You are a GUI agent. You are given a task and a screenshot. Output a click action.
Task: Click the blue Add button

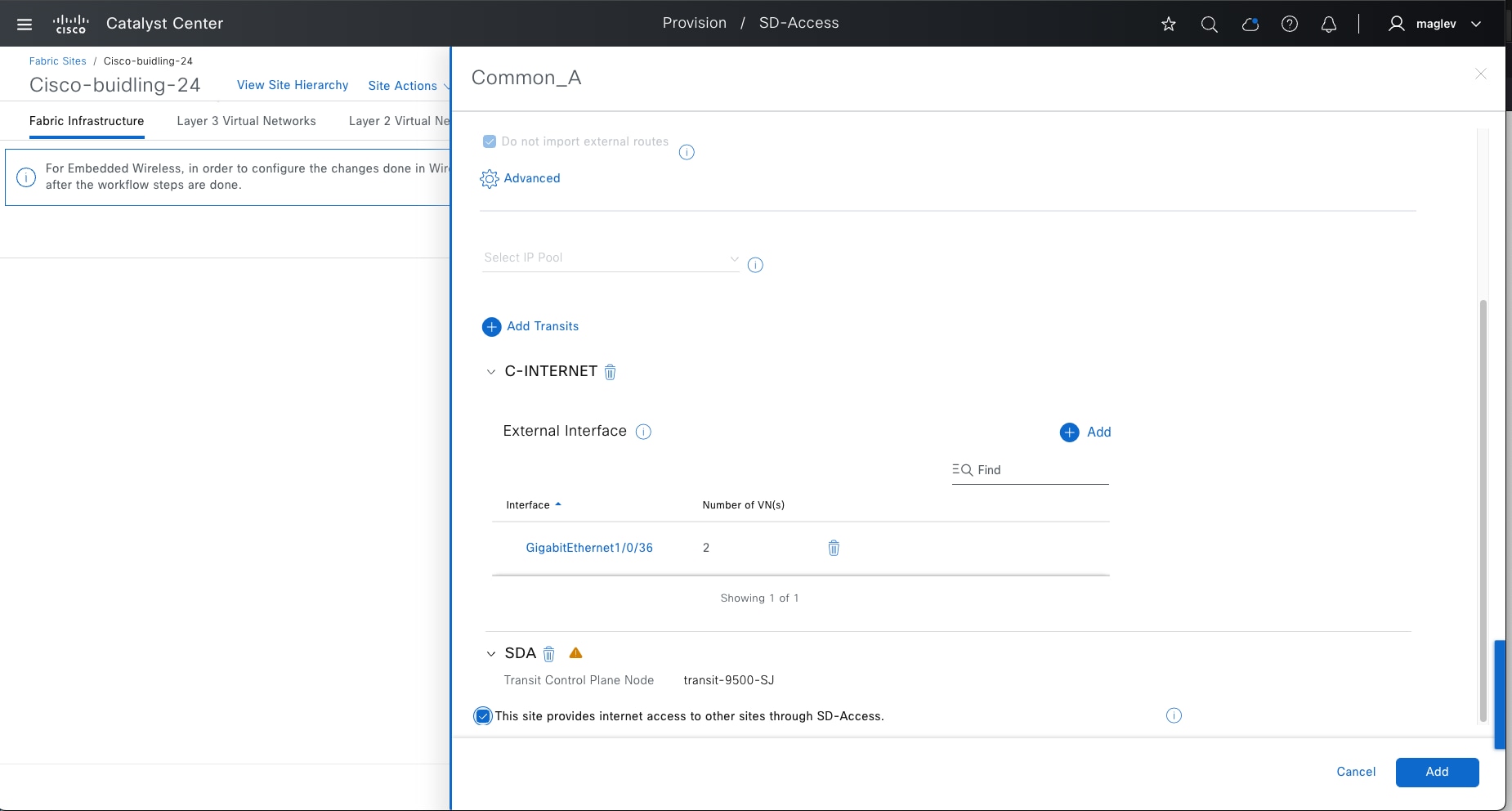point(1437,772)
